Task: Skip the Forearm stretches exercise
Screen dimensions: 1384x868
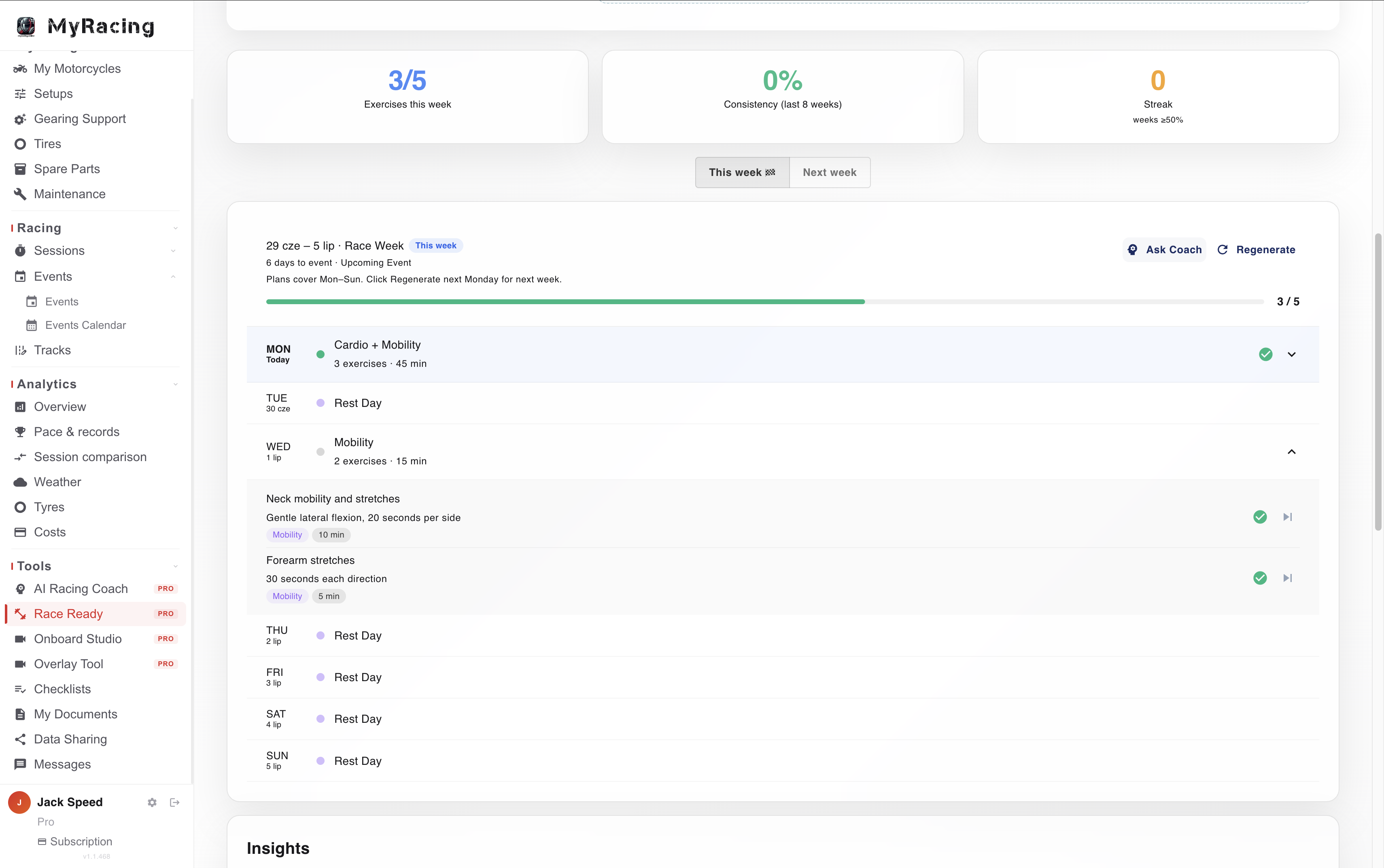Action: [1288, 578]
